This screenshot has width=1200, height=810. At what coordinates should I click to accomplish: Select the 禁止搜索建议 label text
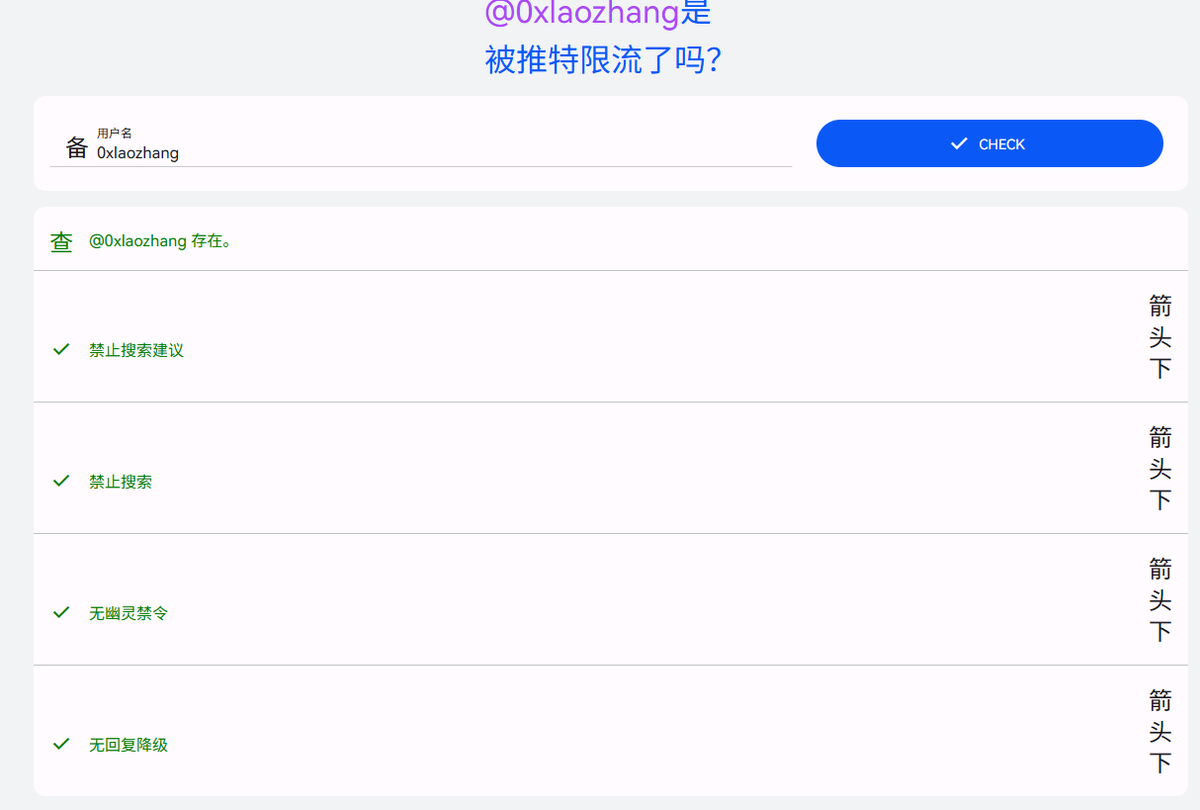point(136,350)
